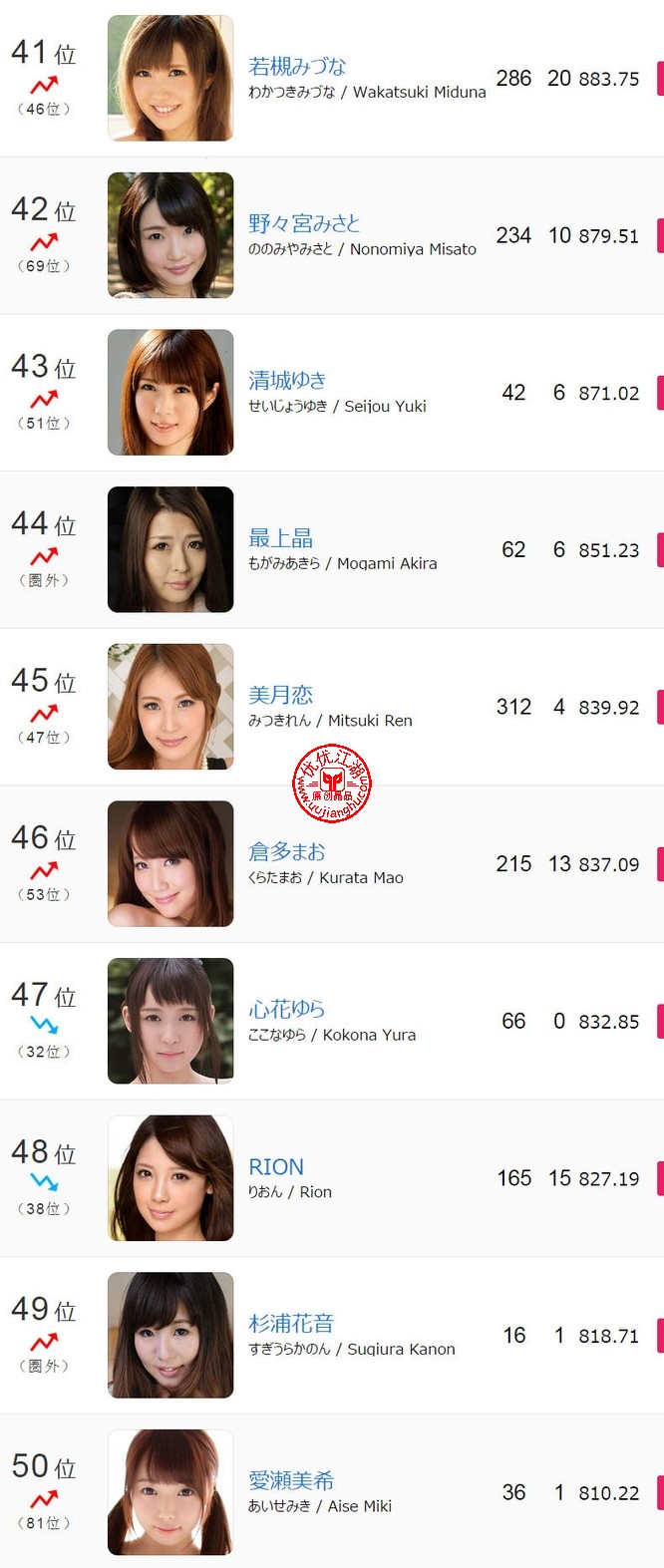Open the 杉浦花音 name link
The width and height of the screenshot is (664, 1568).
291,1323
